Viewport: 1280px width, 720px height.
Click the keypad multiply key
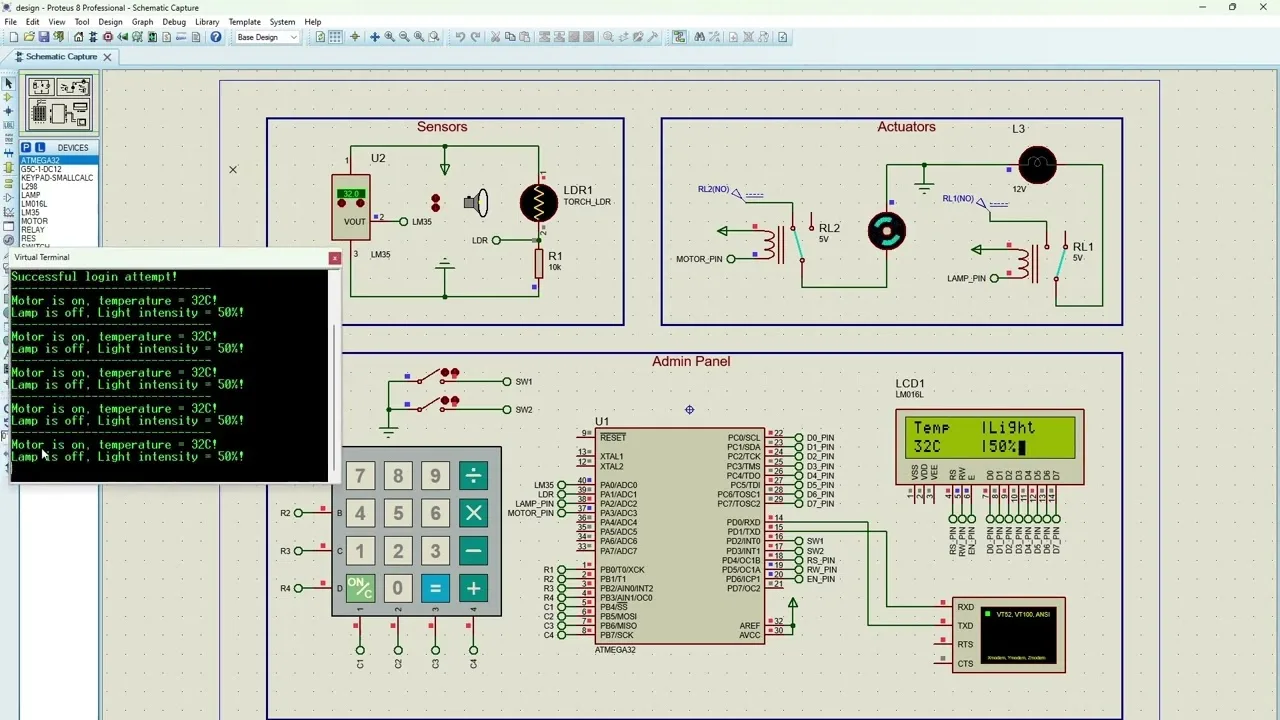tap(473, 513)
